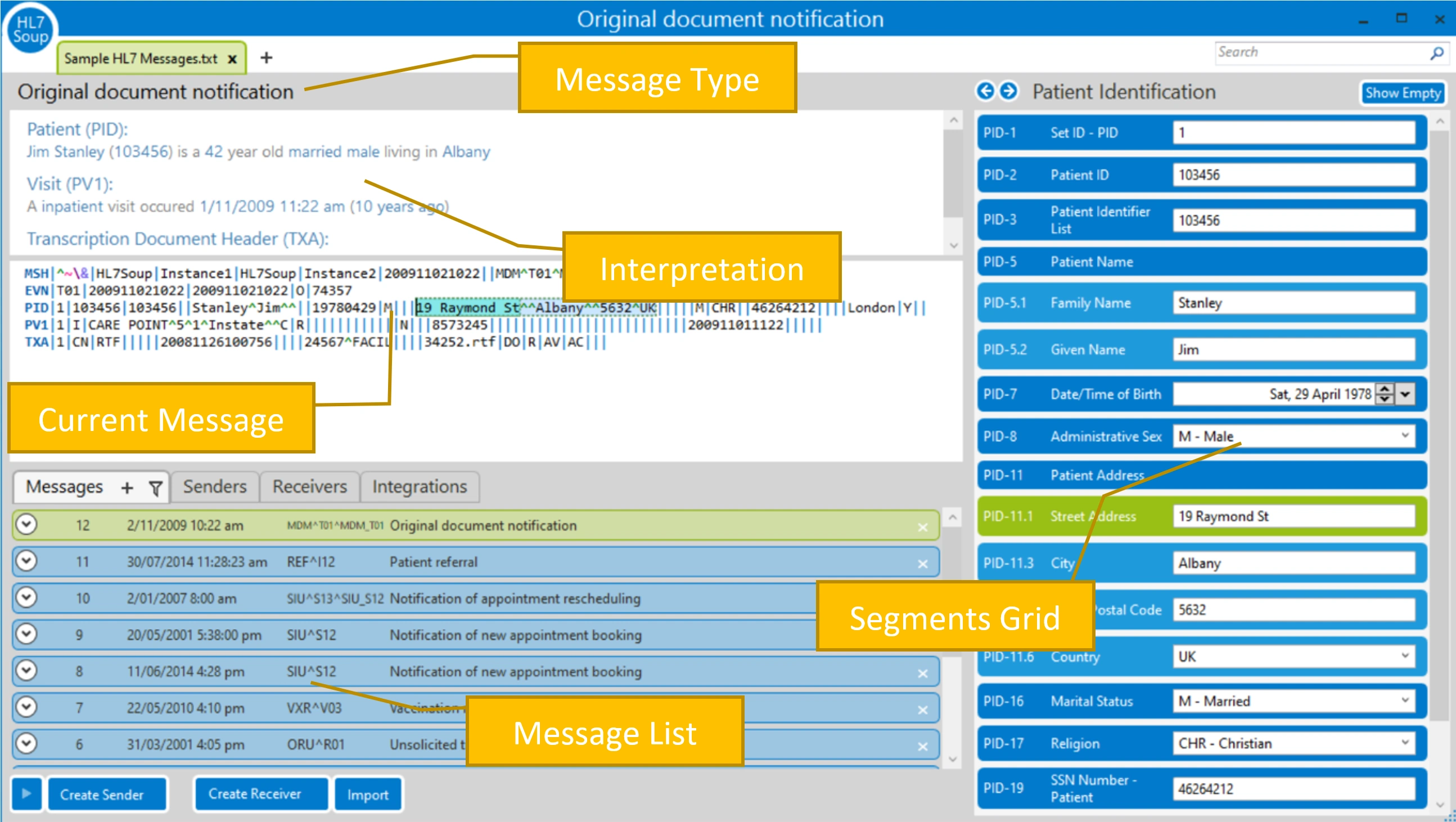The image size is (1456, 822).
Task: Add a new tab with plus icon
Action: (x=266, y=57)
